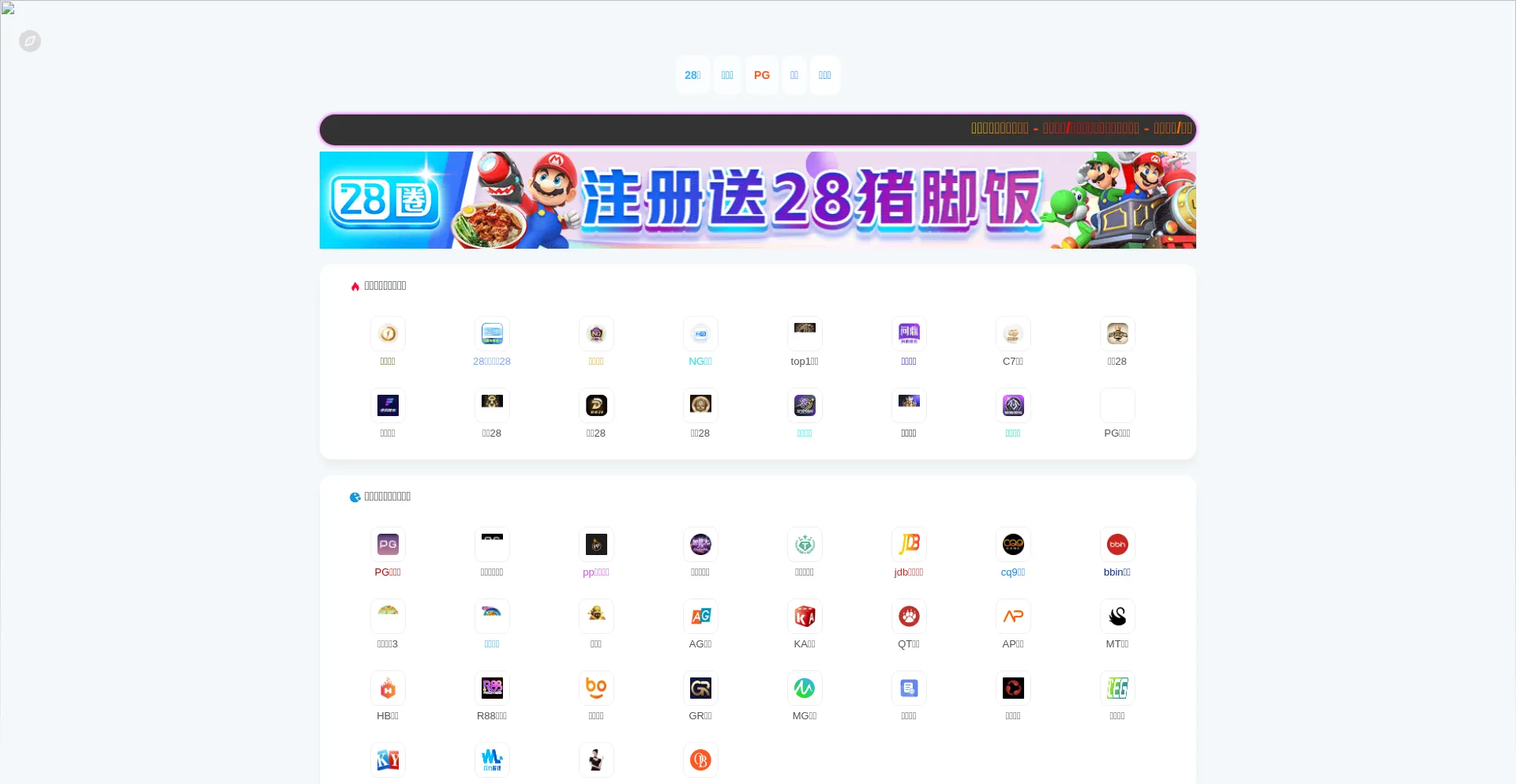Open the green MG icon

tap(805, 688)
